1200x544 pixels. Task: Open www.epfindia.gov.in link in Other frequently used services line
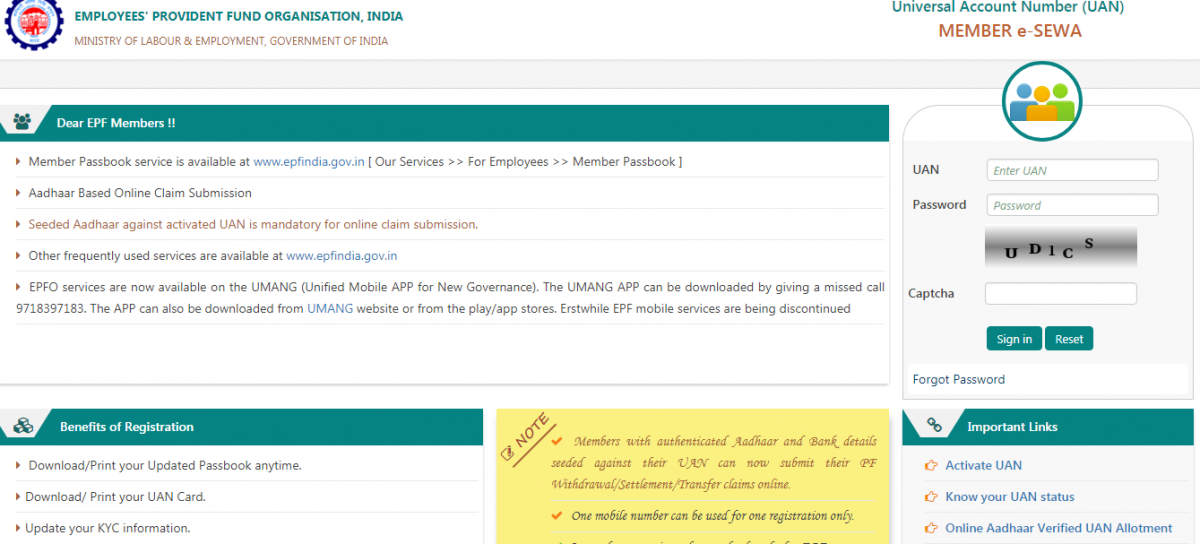pyautogui.click(x=342, y=255)
